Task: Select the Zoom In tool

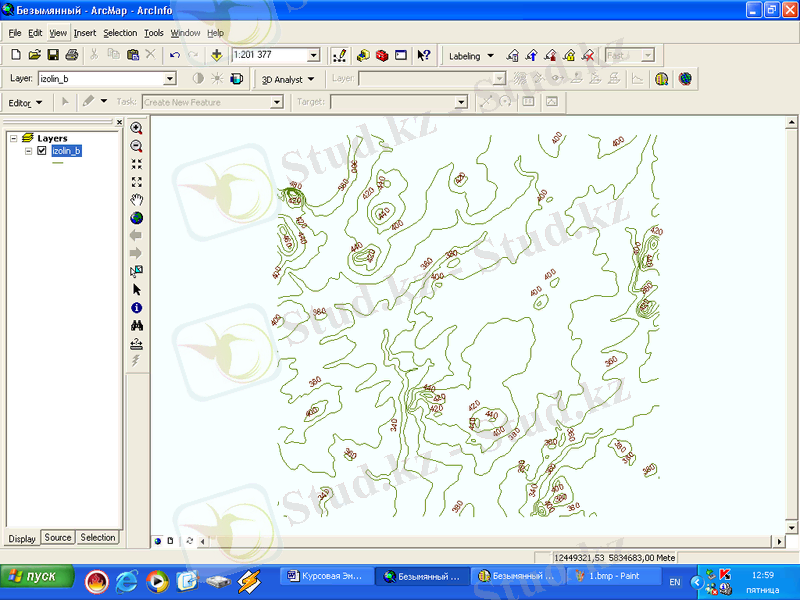Action: (x=137, y=128)
